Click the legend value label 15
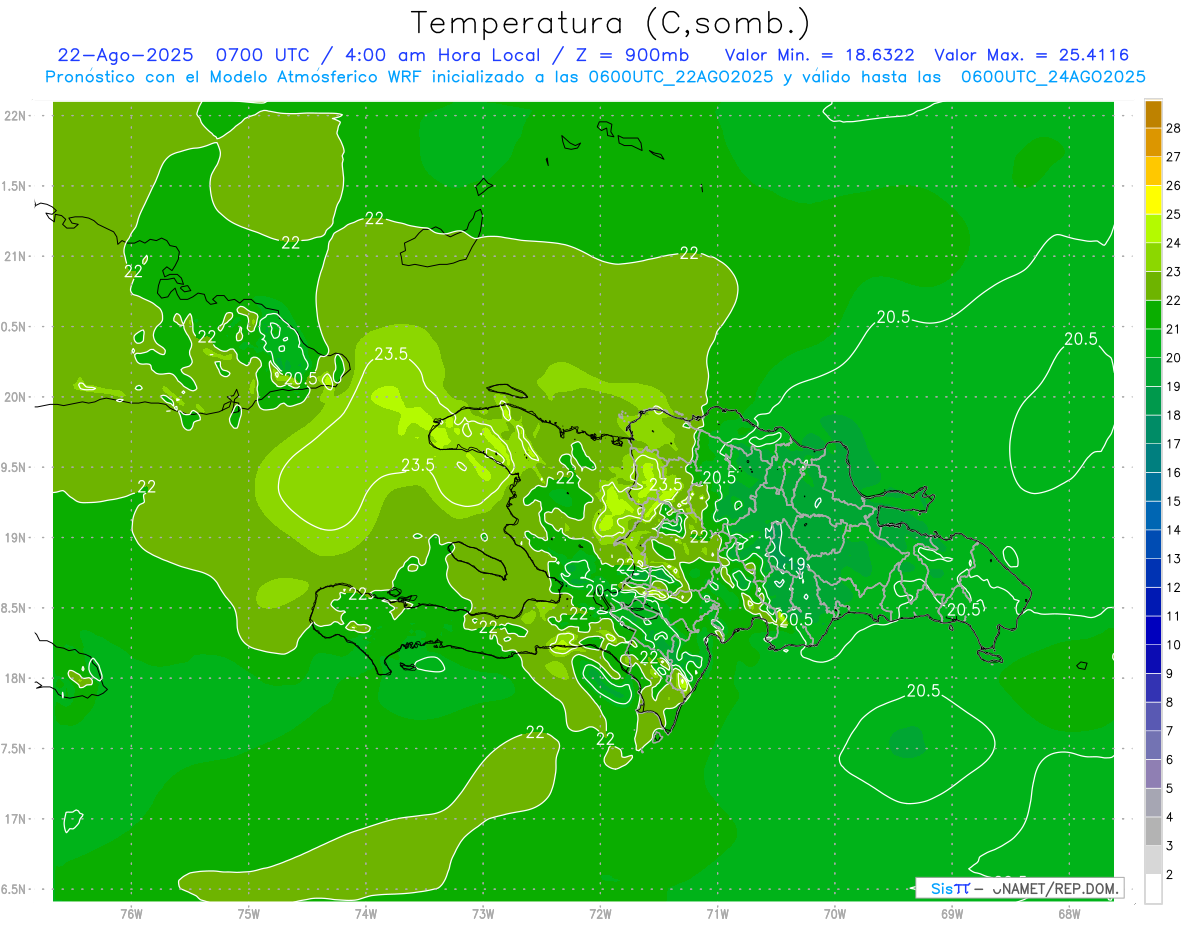This screenshot has height=927, width=1200. point(1173,501)
